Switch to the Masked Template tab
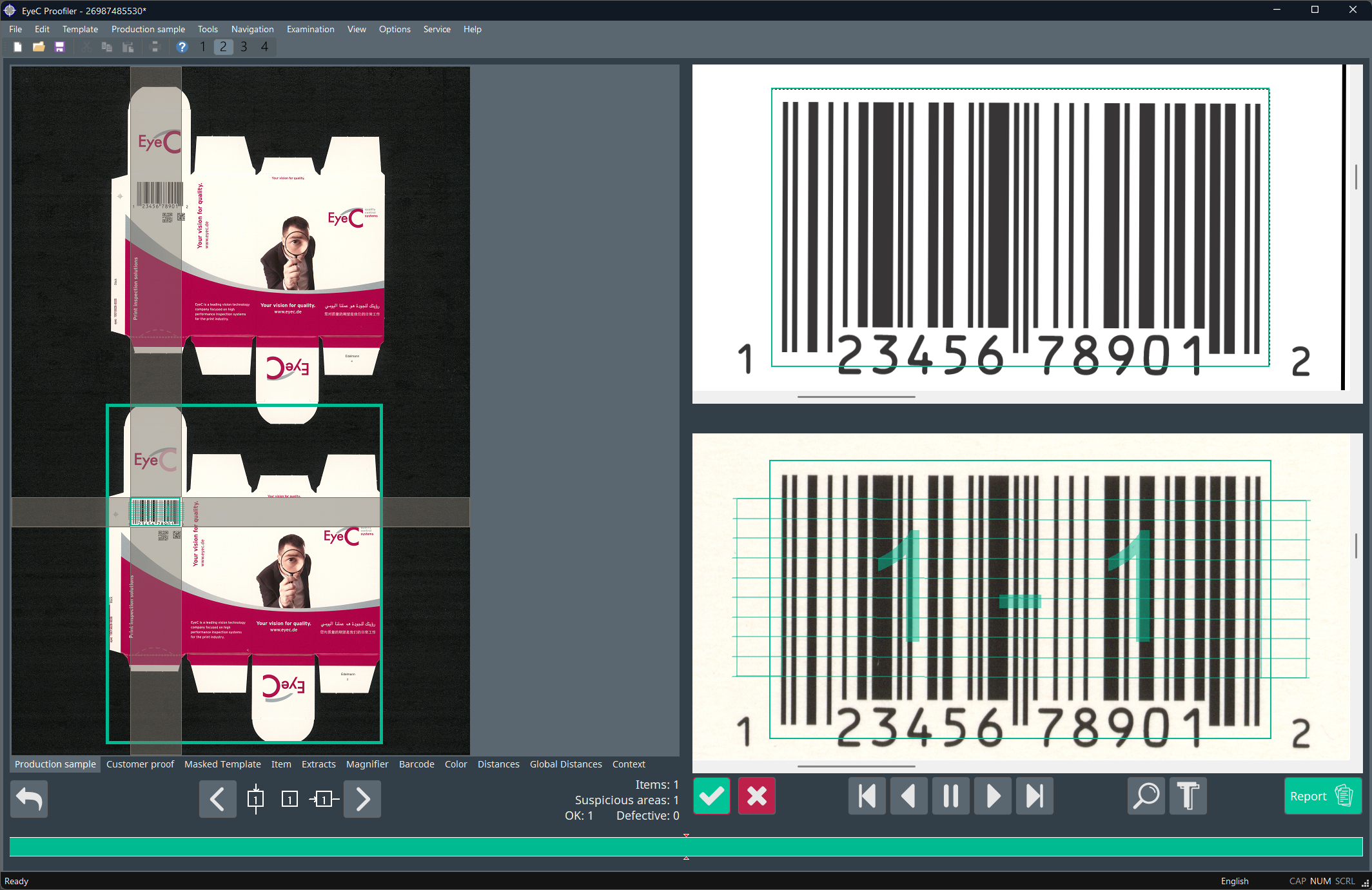 coord(222,764)
